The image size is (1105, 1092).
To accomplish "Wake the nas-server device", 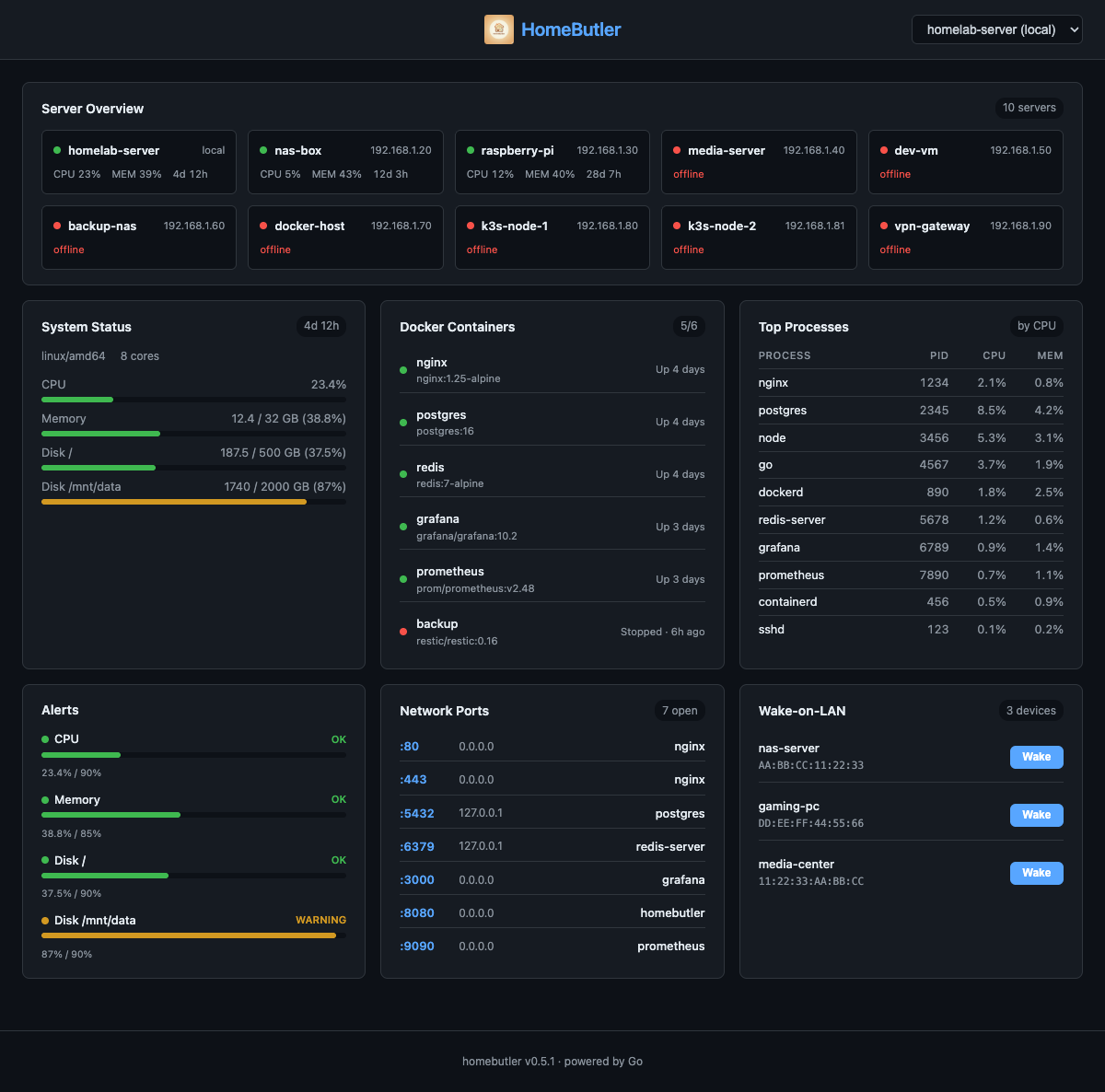I will pyautogui.click(x=1036, y=757).
